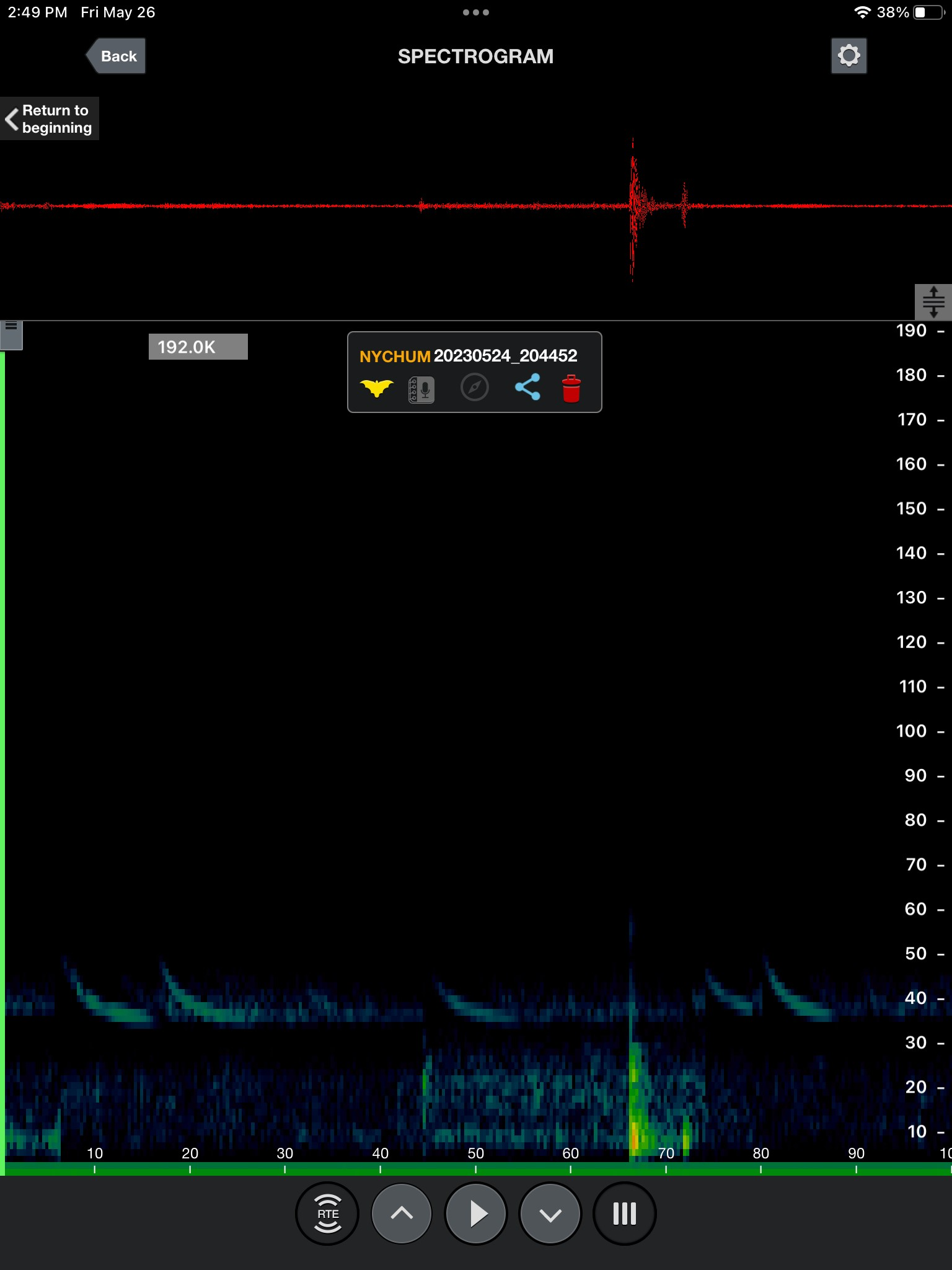Play the recording
Viewport: 952px width, 1270px height.
[476, 1214]
